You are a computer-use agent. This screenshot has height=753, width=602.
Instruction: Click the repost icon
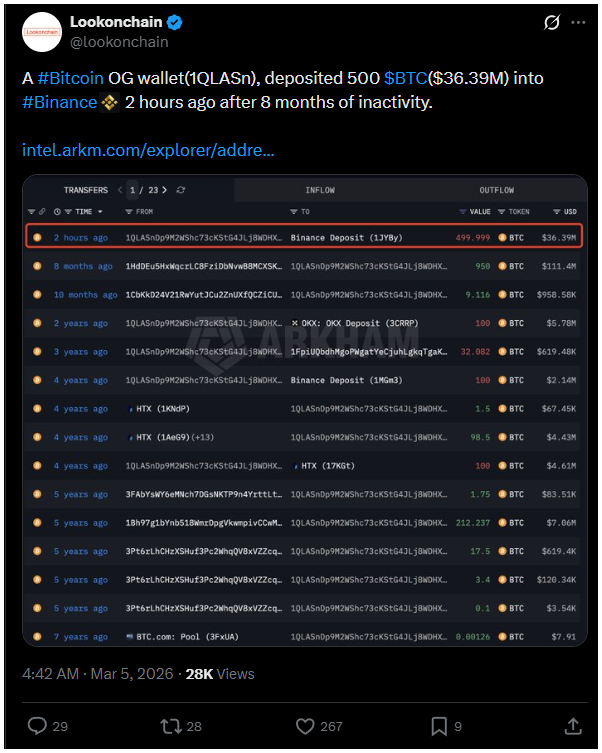click(172, 725)
